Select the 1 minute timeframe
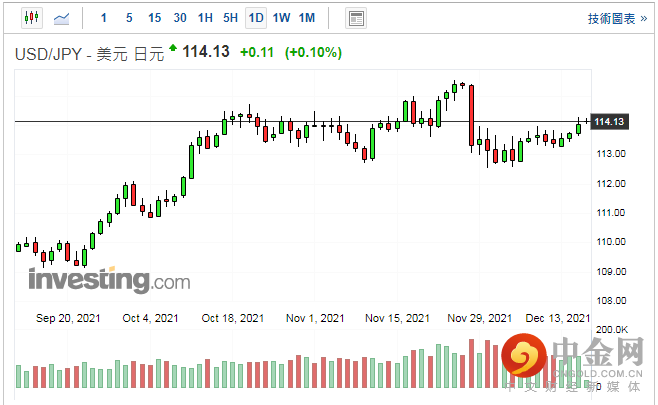Screen dimensions: 658x405 click(104, 18)
